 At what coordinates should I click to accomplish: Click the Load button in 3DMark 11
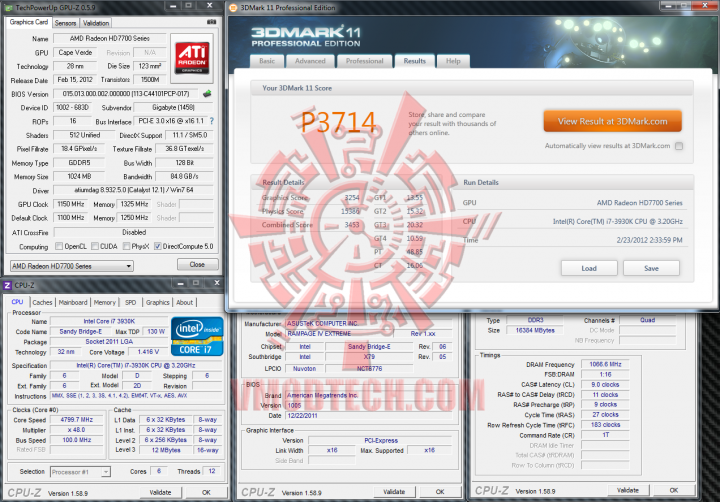(x=589, y=268)
